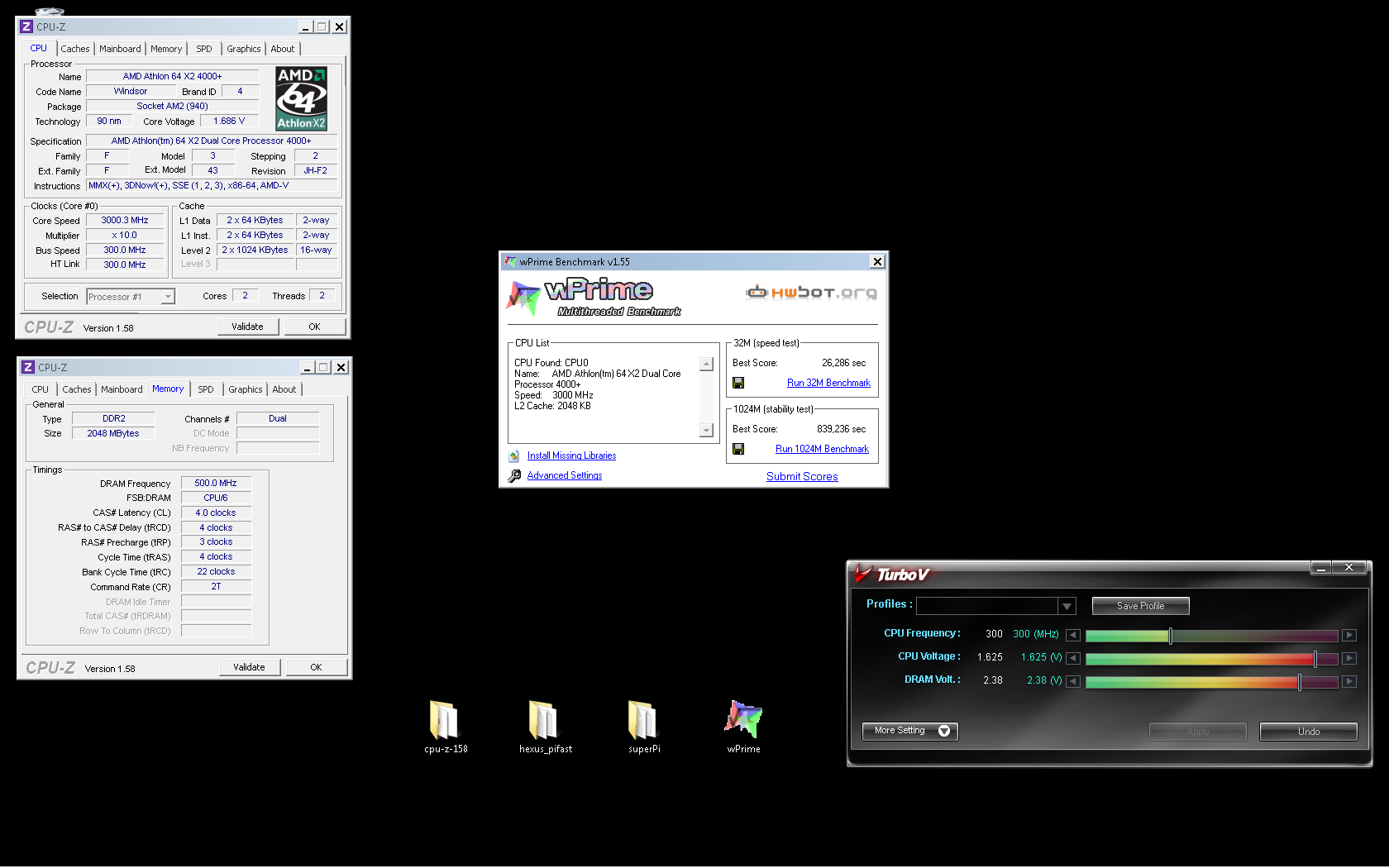The image size is (1389, 868).
Task: Switch to the CPU tab in the Memory CPU-Z window
Action: (41, 389)
